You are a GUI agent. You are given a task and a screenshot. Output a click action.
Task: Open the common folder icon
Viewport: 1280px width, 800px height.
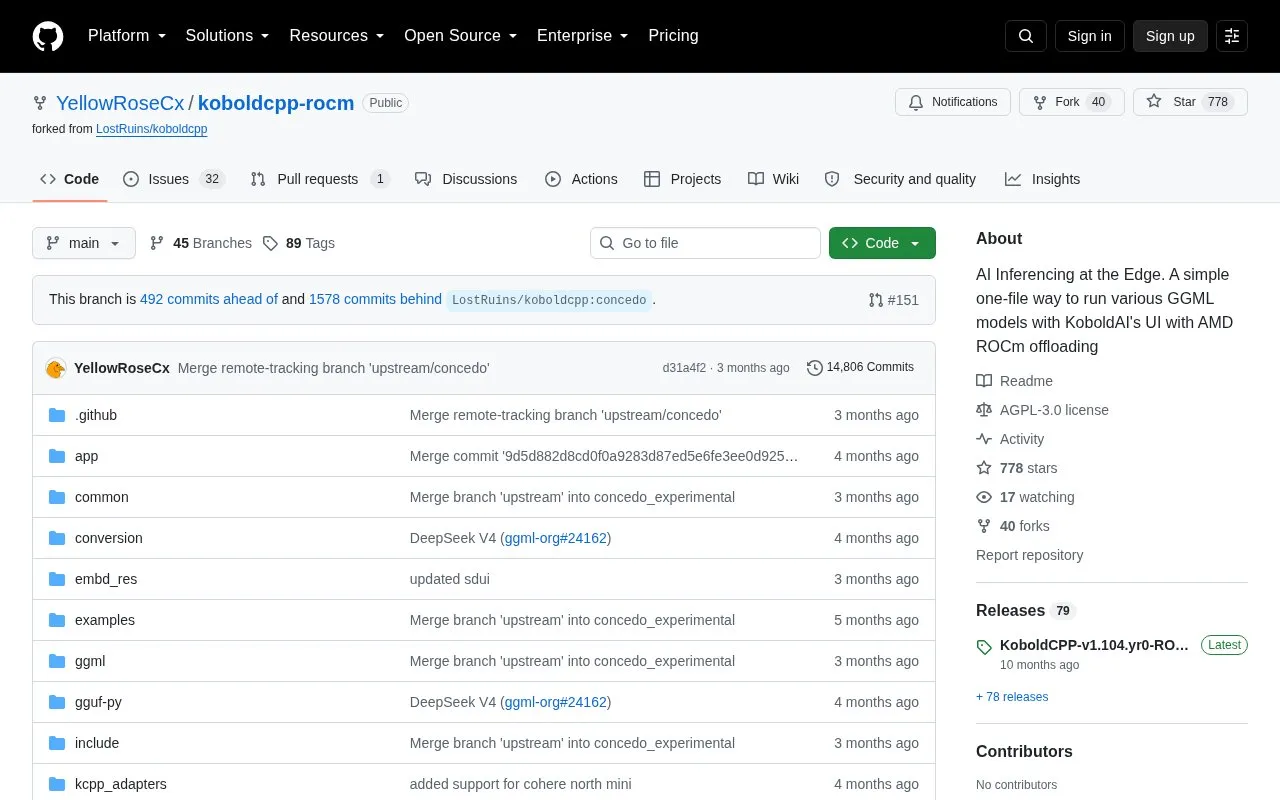[57, 497]
